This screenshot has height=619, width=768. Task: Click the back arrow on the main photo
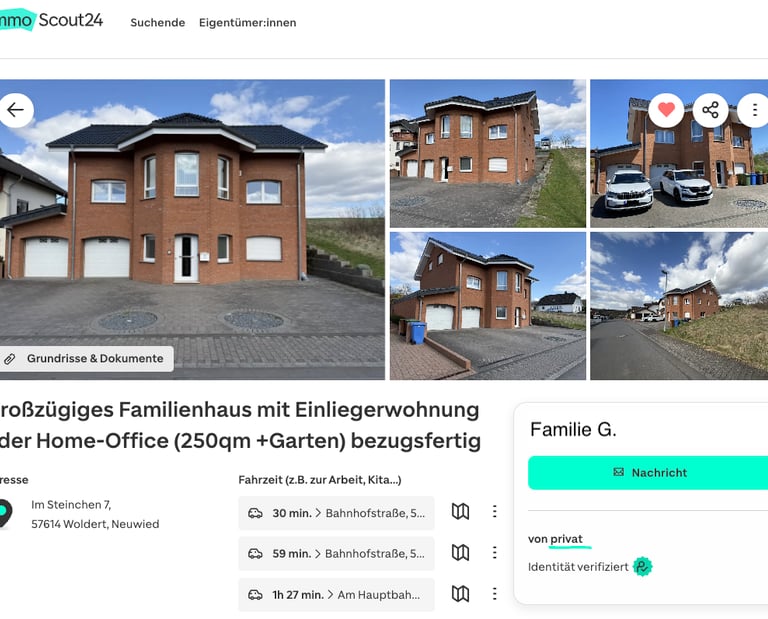[16, 110]
